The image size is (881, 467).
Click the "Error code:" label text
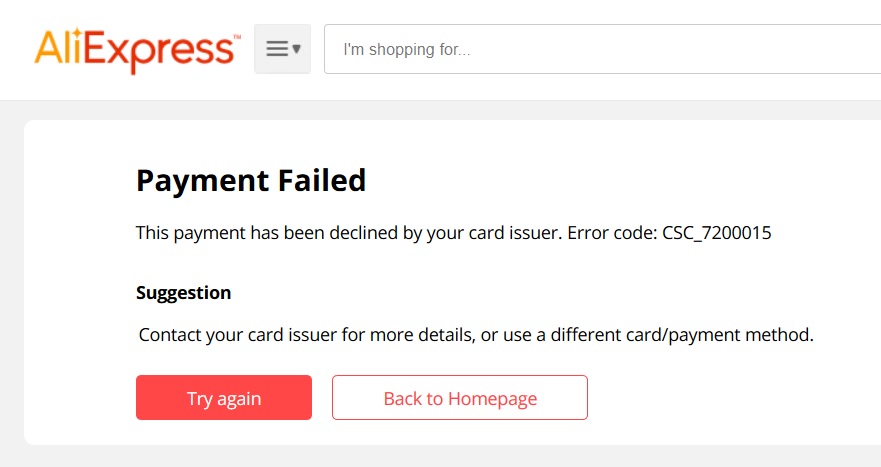612,233
